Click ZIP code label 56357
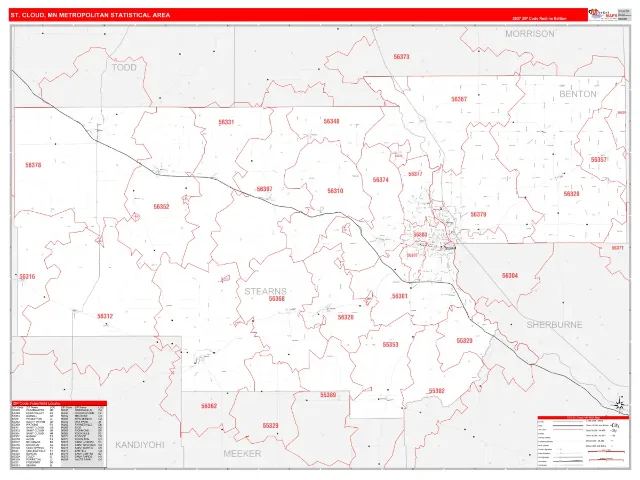Viewport: 640px width, 480px height. point(599,160)
